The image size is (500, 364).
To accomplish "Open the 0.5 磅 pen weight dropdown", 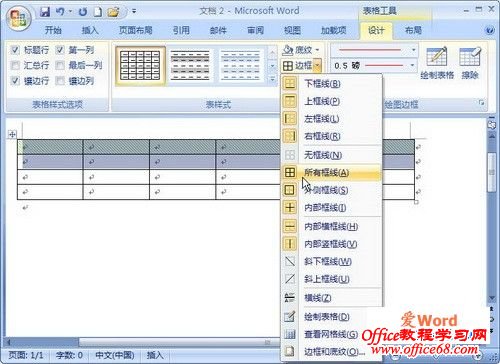I will [x=413, y=65].
